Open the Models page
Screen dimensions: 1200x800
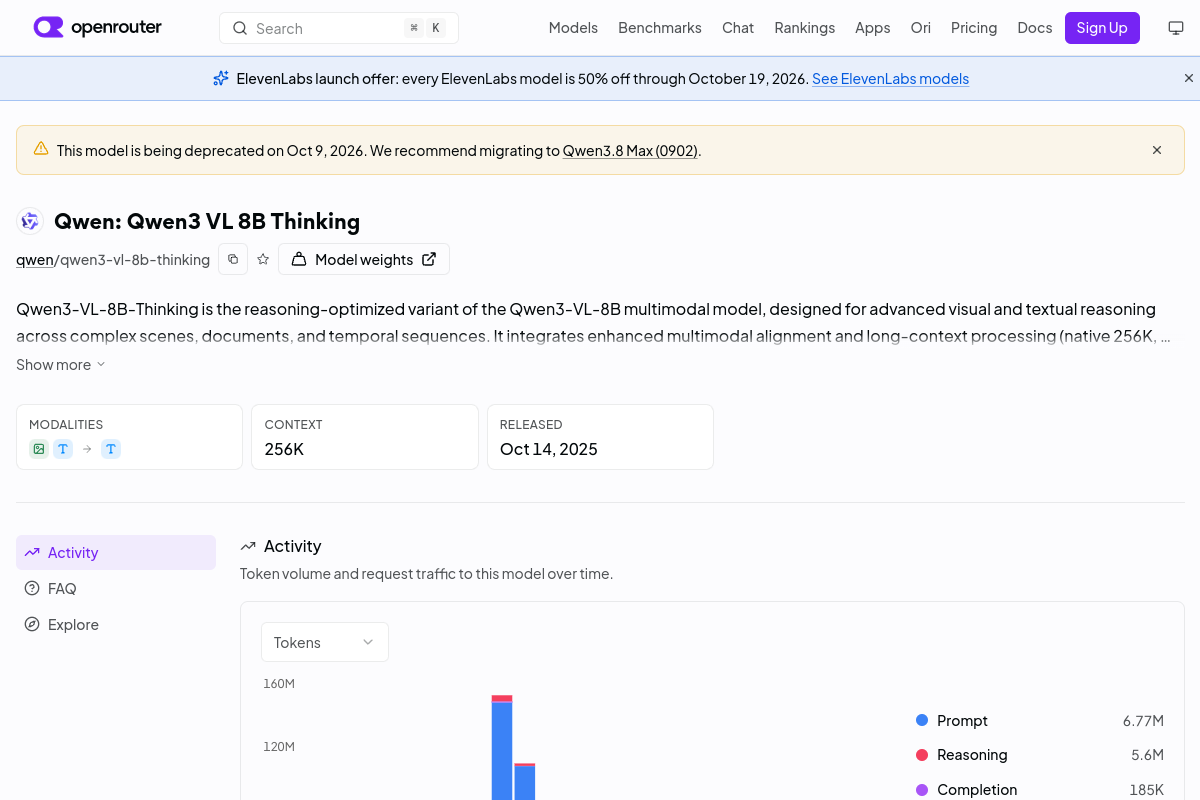(x=573, y=28)
